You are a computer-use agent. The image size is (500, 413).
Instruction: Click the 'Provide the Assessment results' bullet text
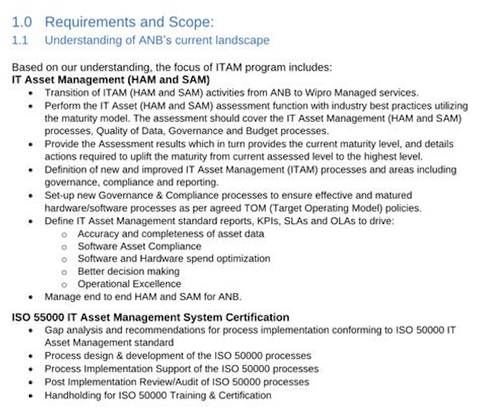(x=249, y=150)
